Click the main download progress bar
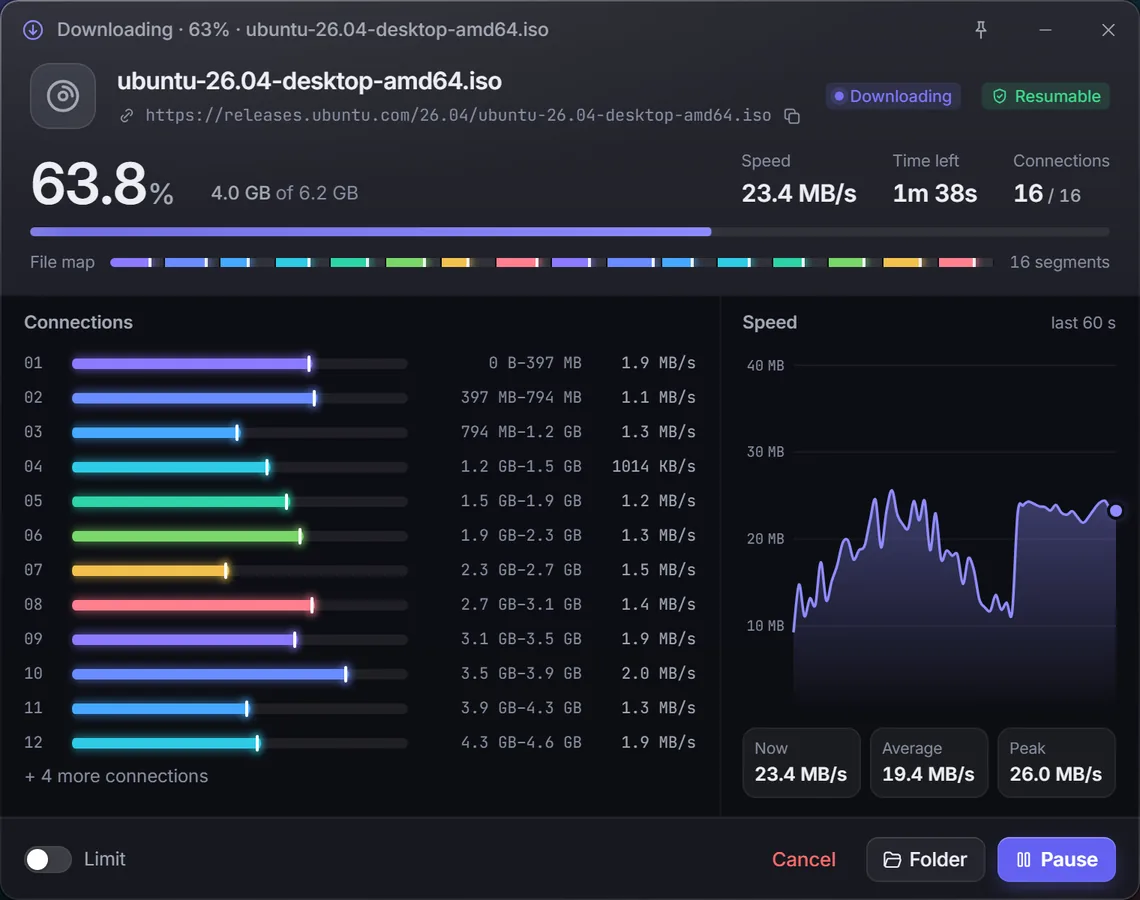 tap(569, 232)
